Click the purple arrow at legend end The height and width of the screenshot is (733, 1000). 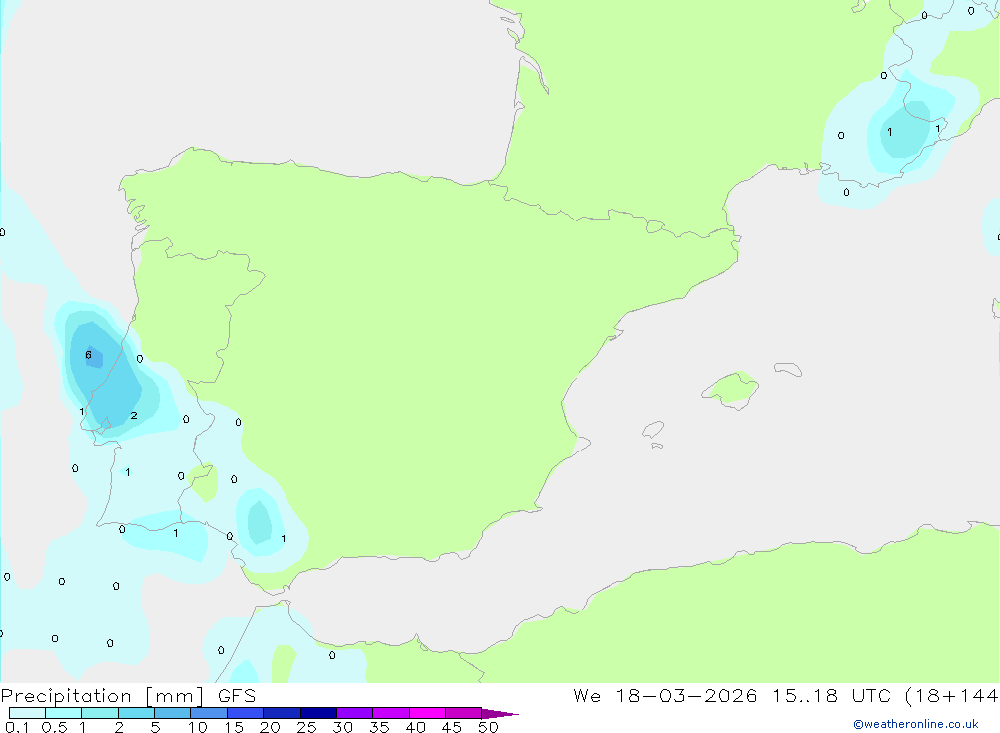click(500, 713)
